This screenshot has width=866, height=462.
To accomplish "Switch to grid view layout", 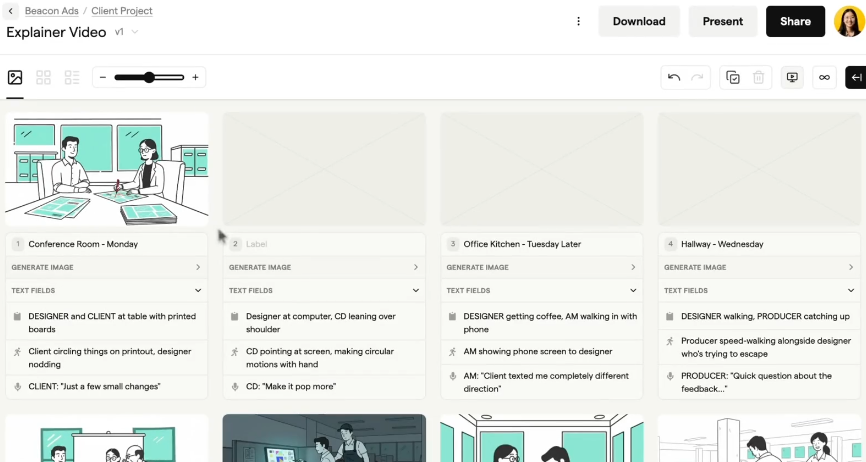I will point(43,77).
